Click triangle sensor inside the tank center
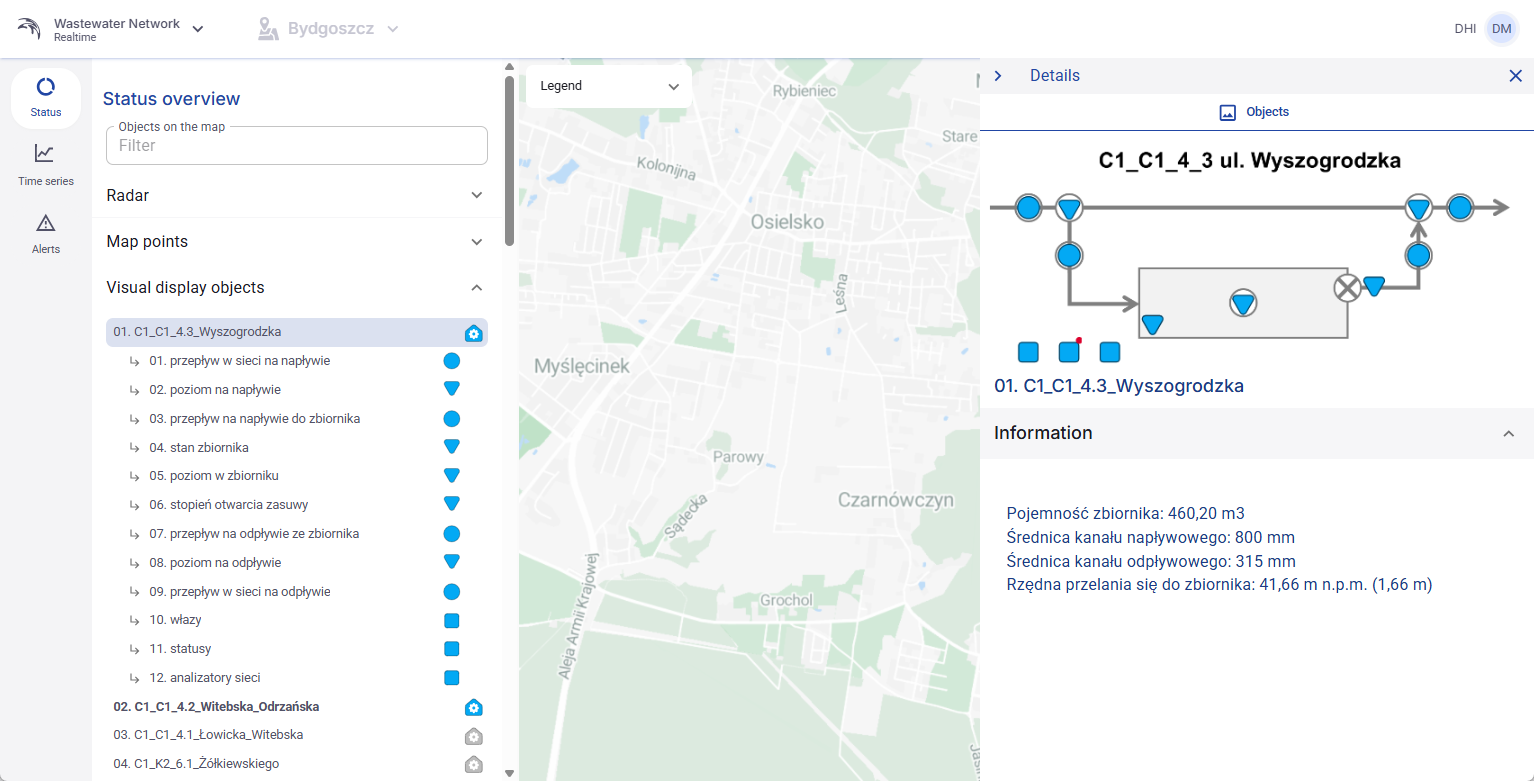The image size is (1534, 781). click(x=1243, y=304)
